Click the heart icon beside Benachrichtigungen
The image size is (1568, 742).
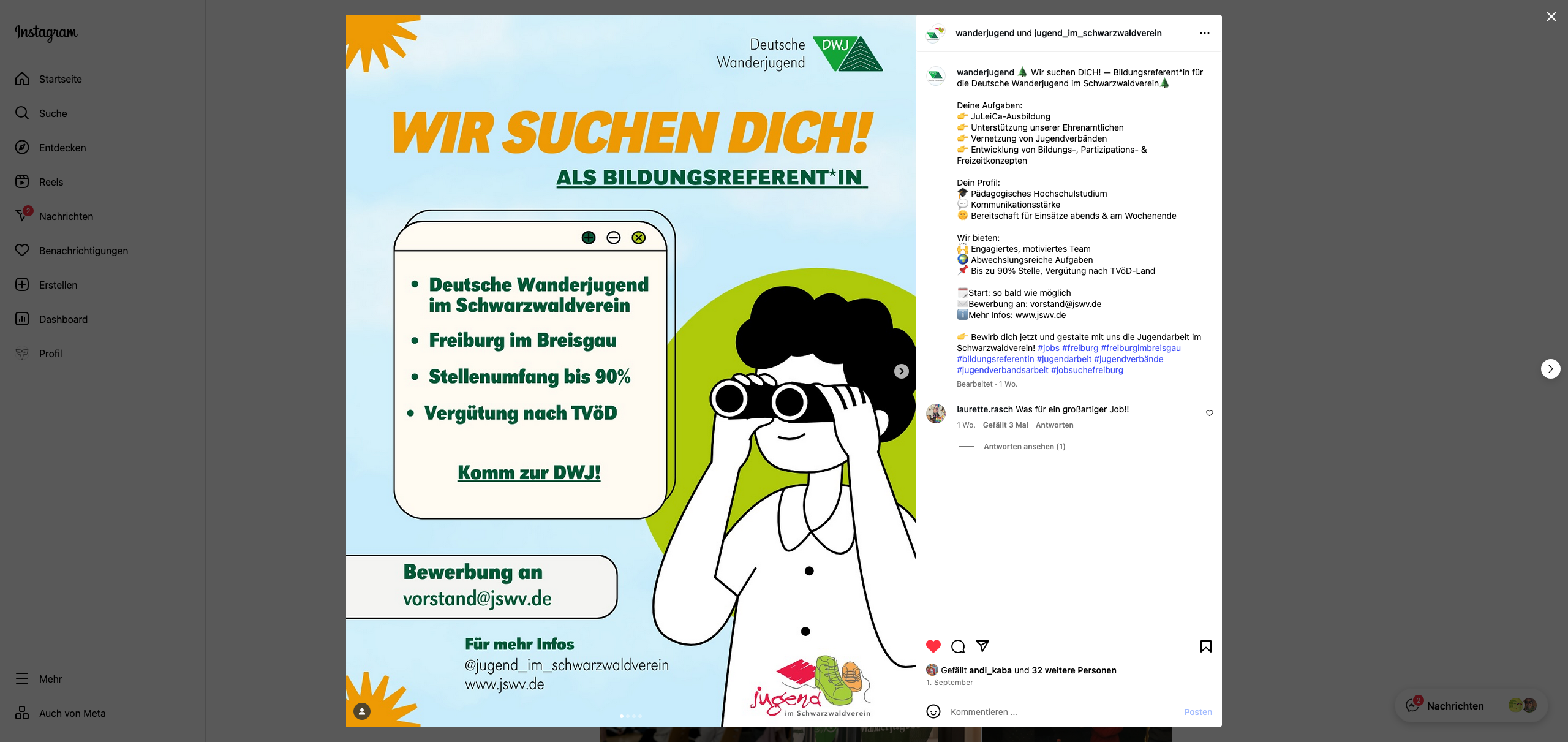click(22, 250)
